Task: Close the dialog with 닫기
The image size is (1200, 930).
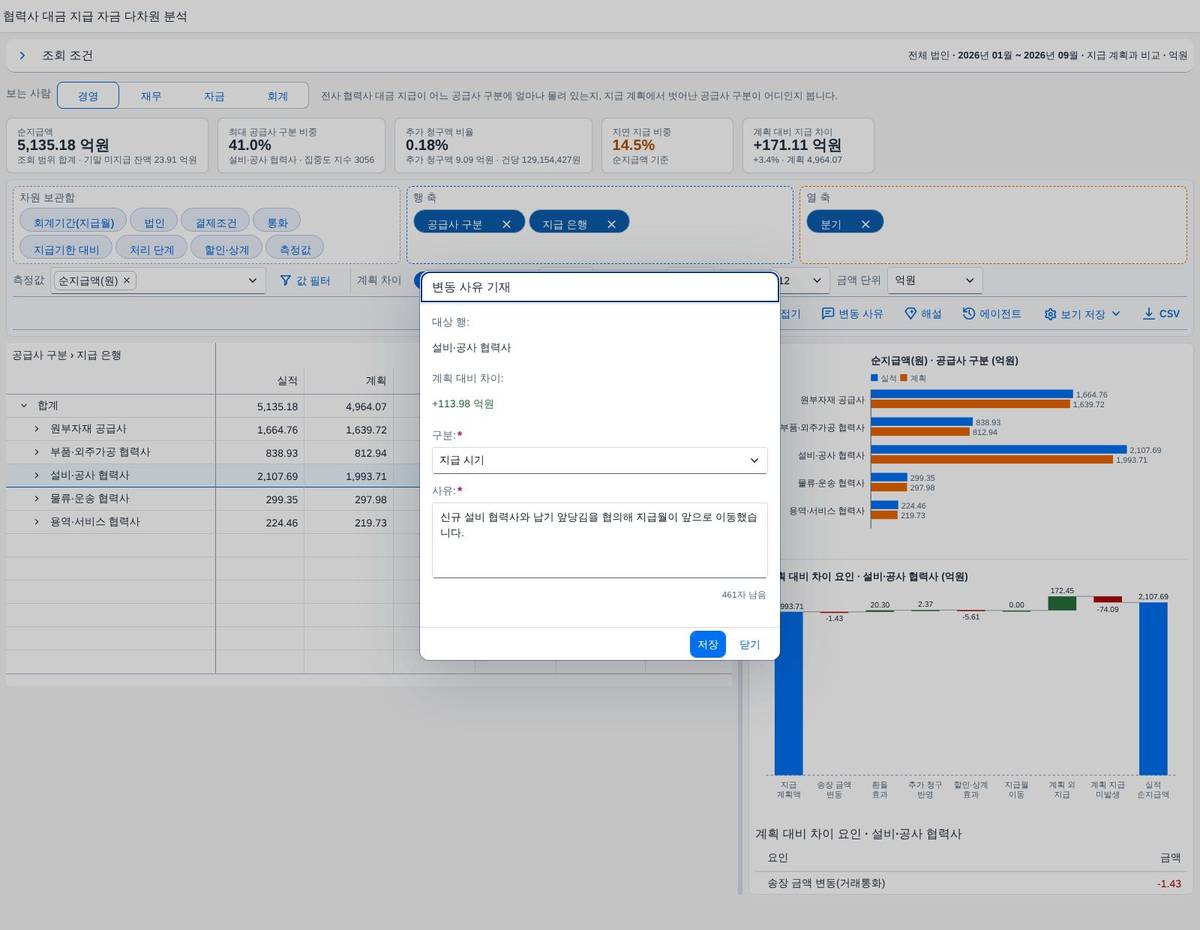Action: (x=750, y=645)
